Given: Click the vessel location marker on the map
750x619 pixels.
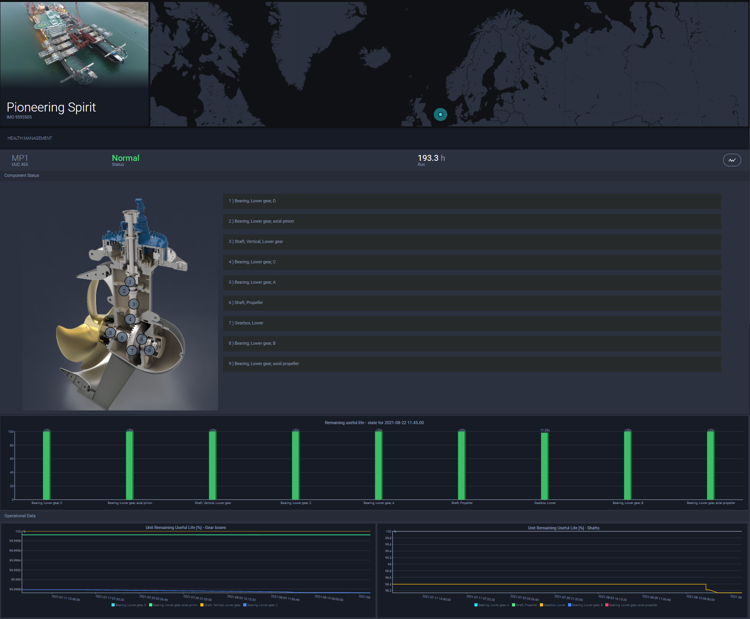Looking at the screenshot, I should [440, 114].
